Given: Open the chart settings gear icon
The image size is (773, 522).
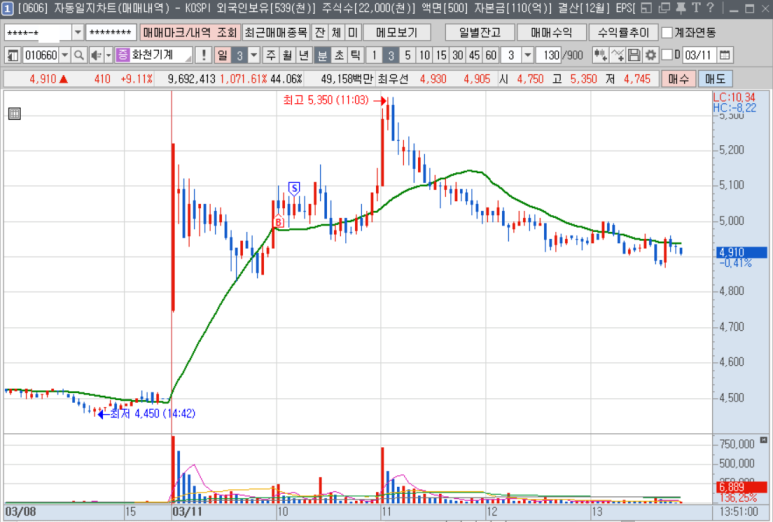Looking at the screenshot, I should coord(651,55).
